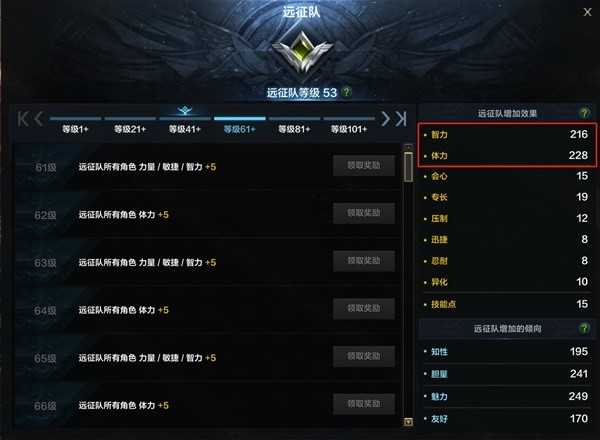Go to next level page arrow
Screen dimensions: 600x440
click(386, 119)
